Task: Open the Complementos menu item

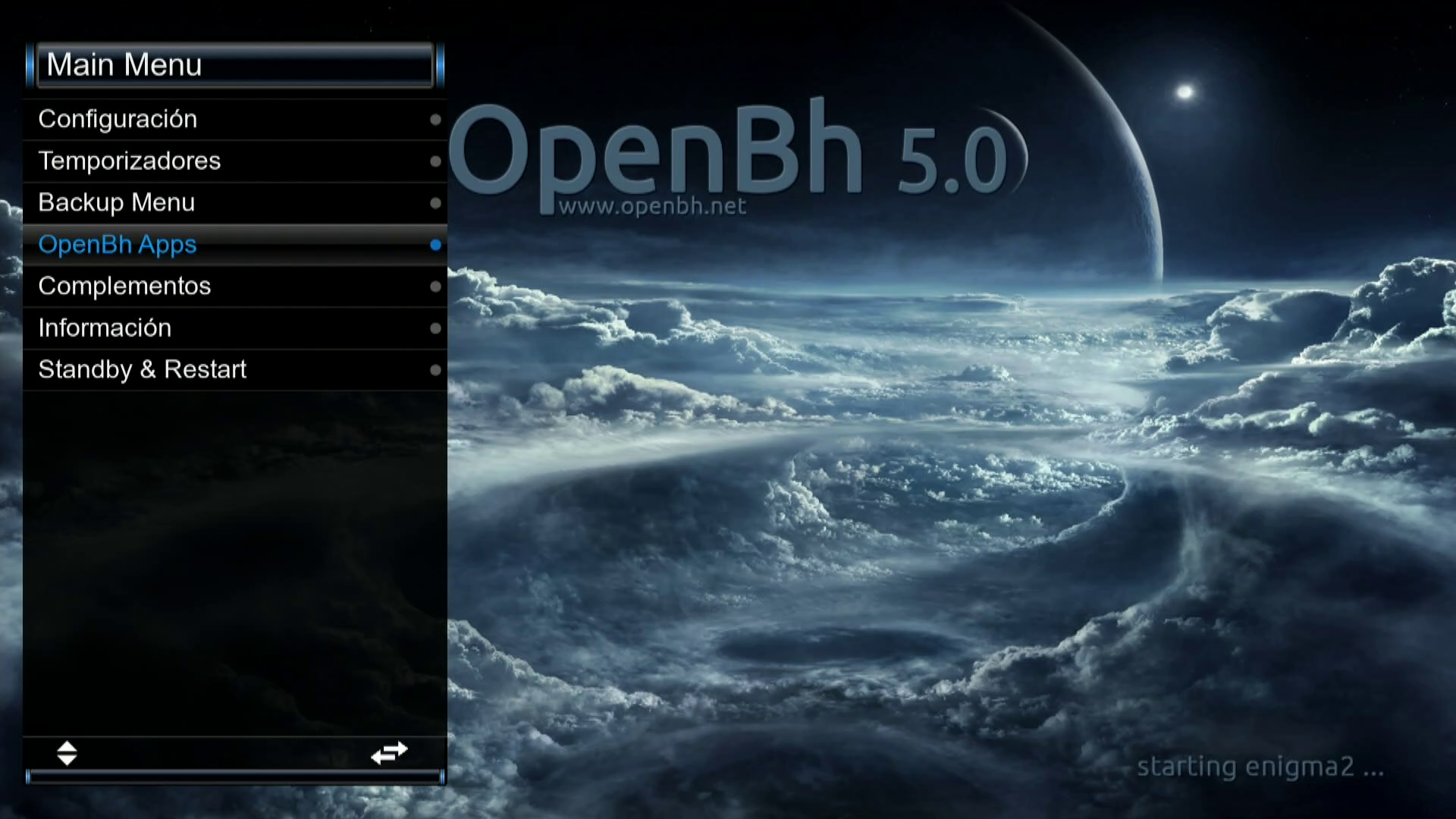Action: click(124, 286)
